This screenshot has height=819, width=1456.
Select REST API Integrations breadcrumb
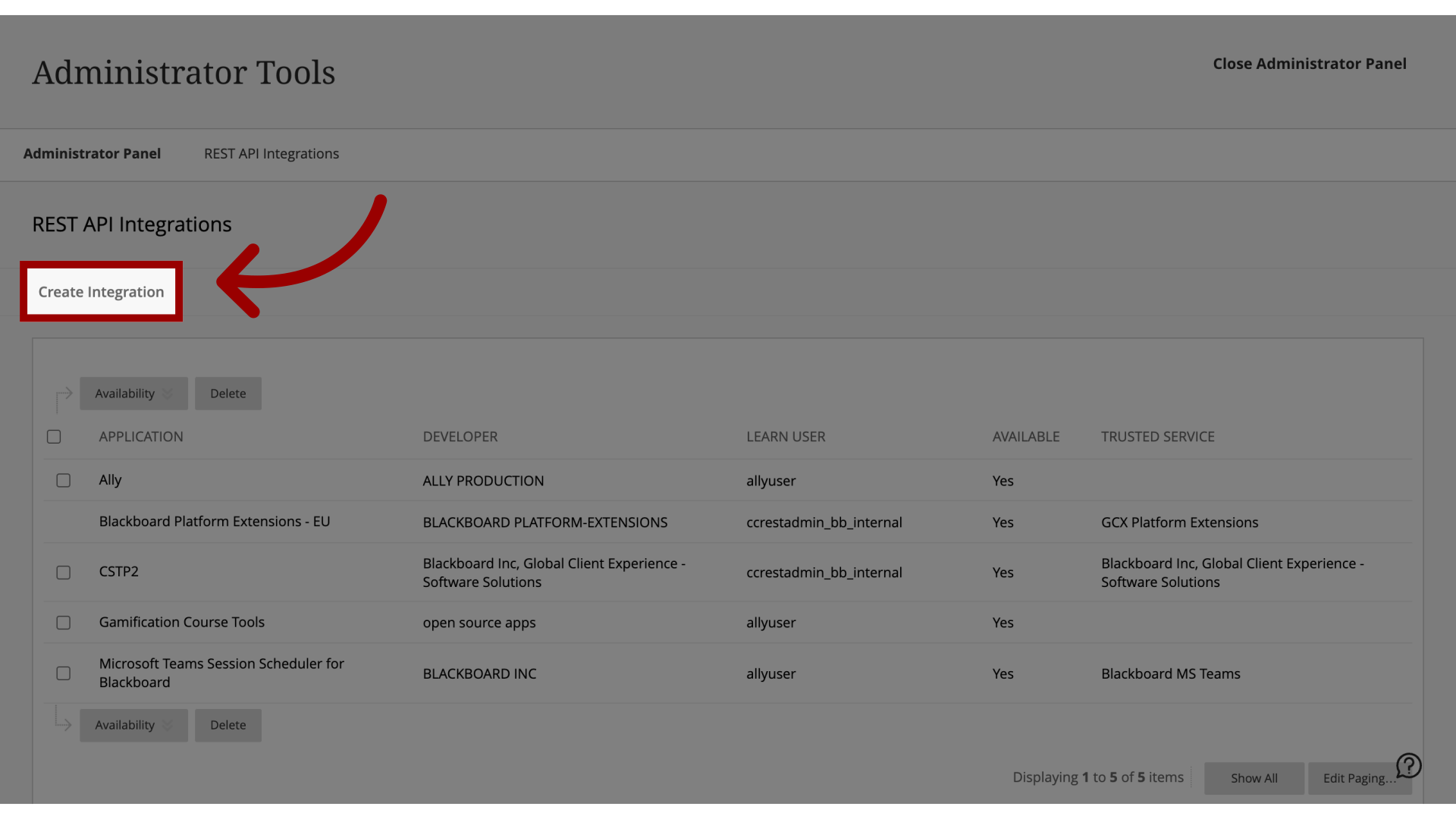pyautogui.click(x=271, y=153)
